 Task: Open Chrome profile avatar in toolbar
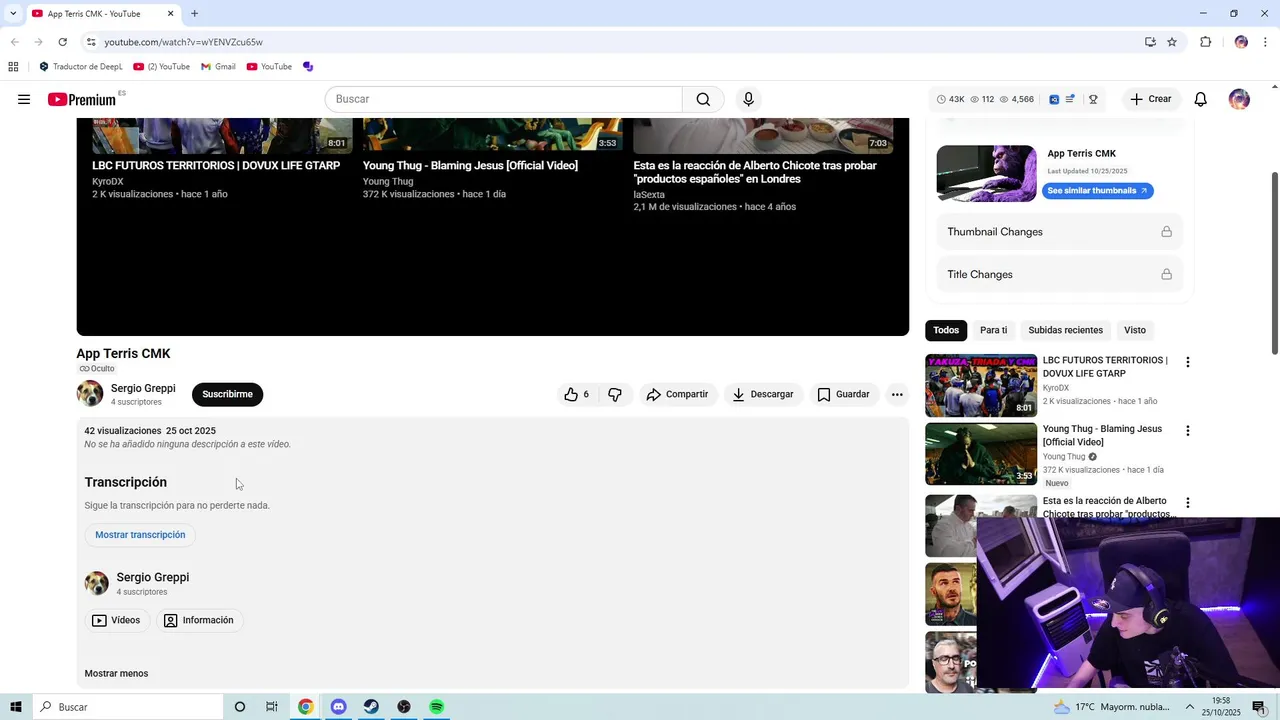(1241, 42)
